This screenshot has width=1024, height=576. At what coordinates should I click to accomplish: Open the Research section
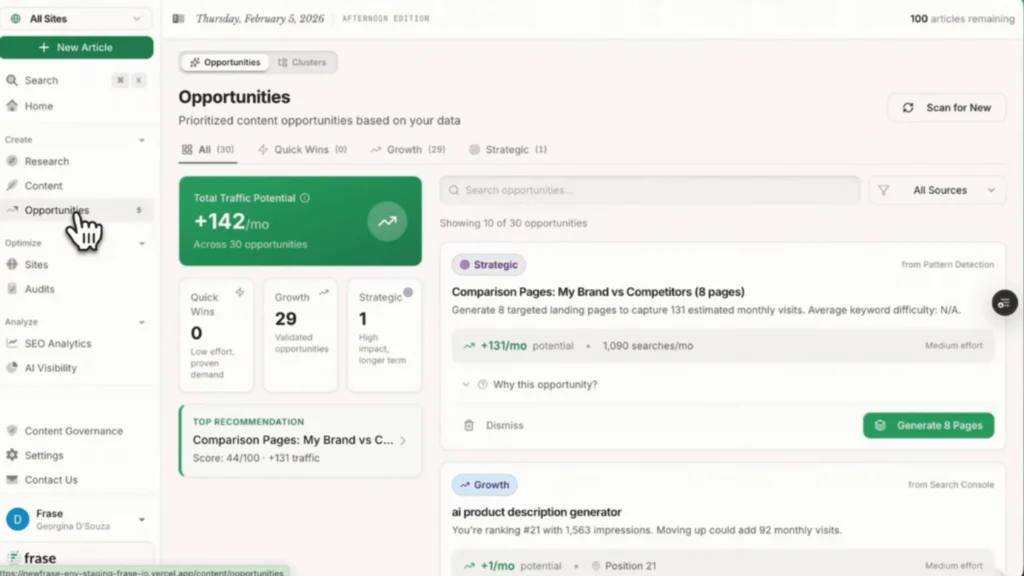coord(47,161)
